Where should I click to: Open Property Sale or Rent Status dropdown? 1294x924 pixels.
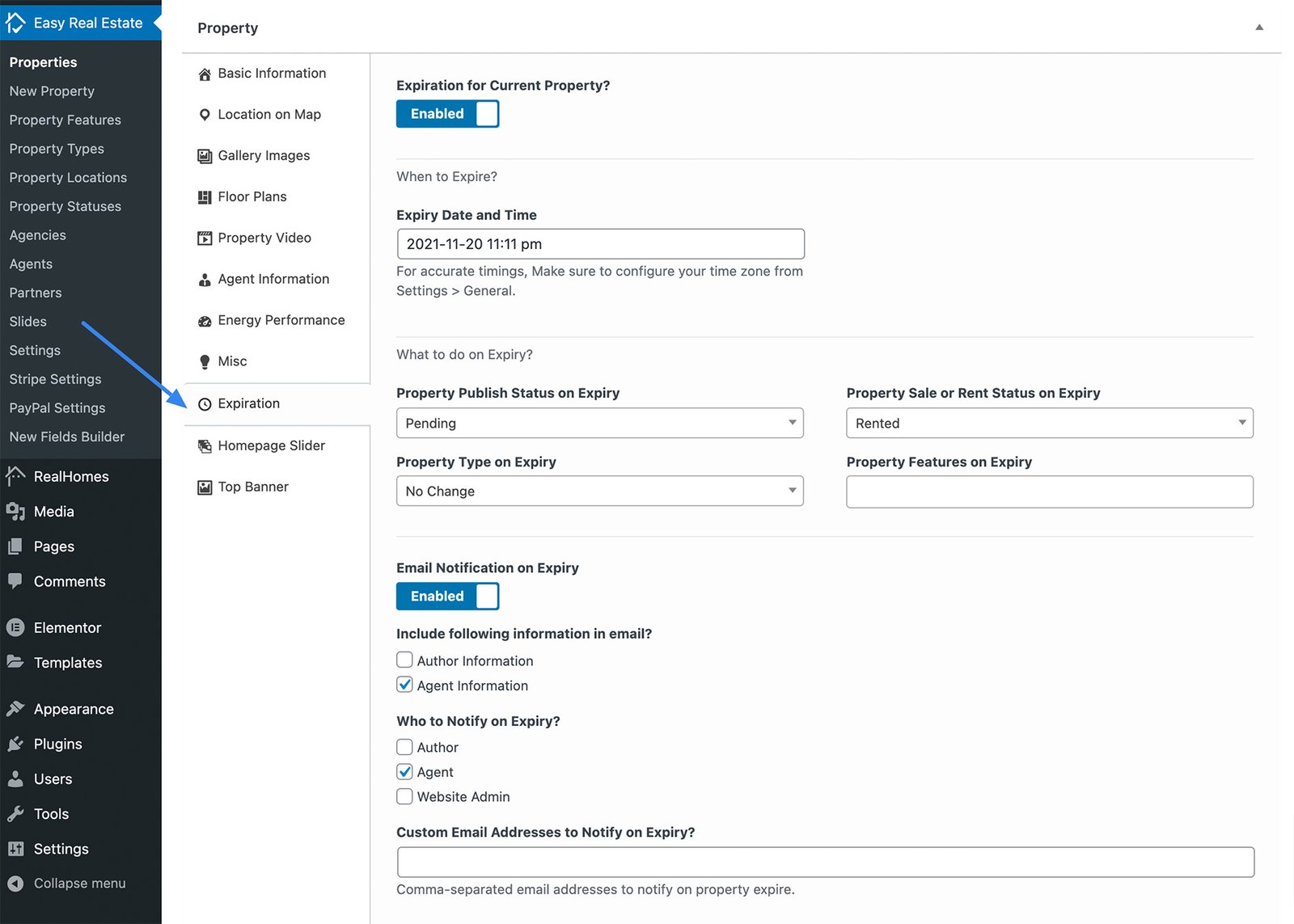coord(1050,423)
